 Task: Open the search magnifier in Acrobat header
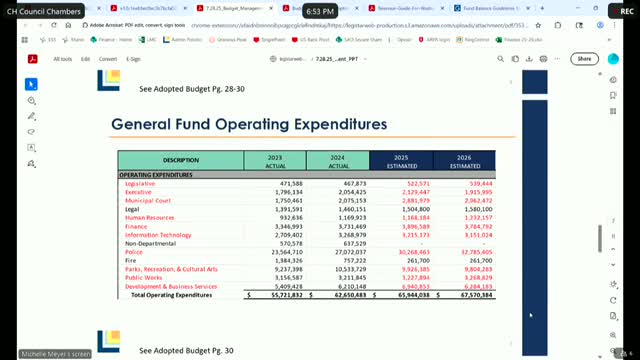tap(500, 59)
